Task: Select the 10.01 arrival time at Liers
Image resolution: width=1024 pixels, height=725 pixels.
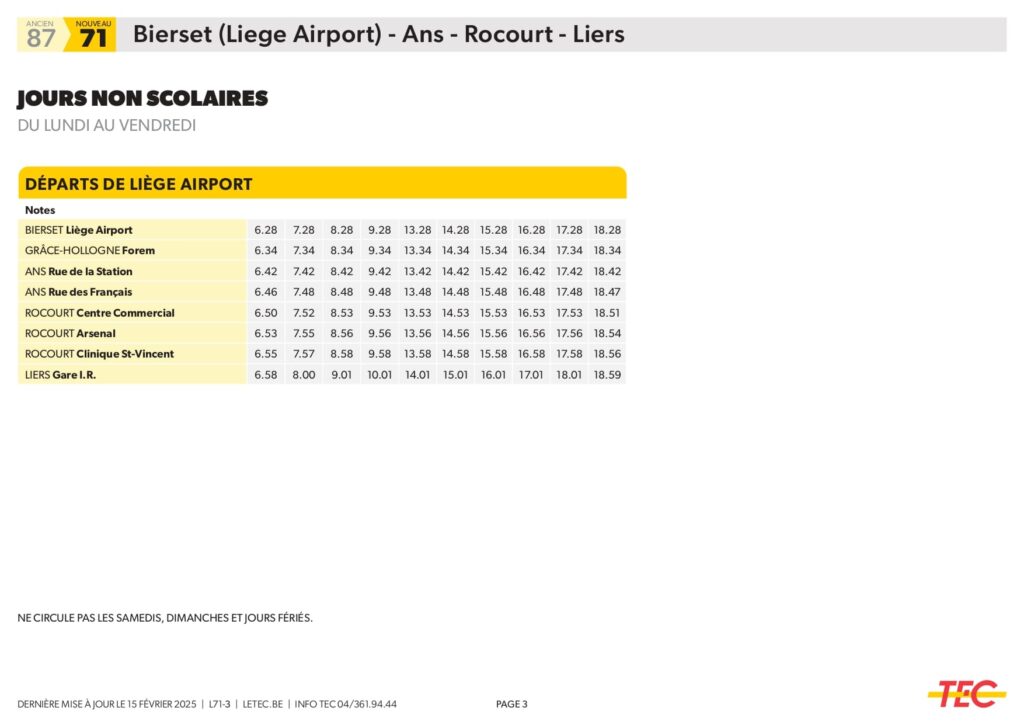Action: (380, 375)
